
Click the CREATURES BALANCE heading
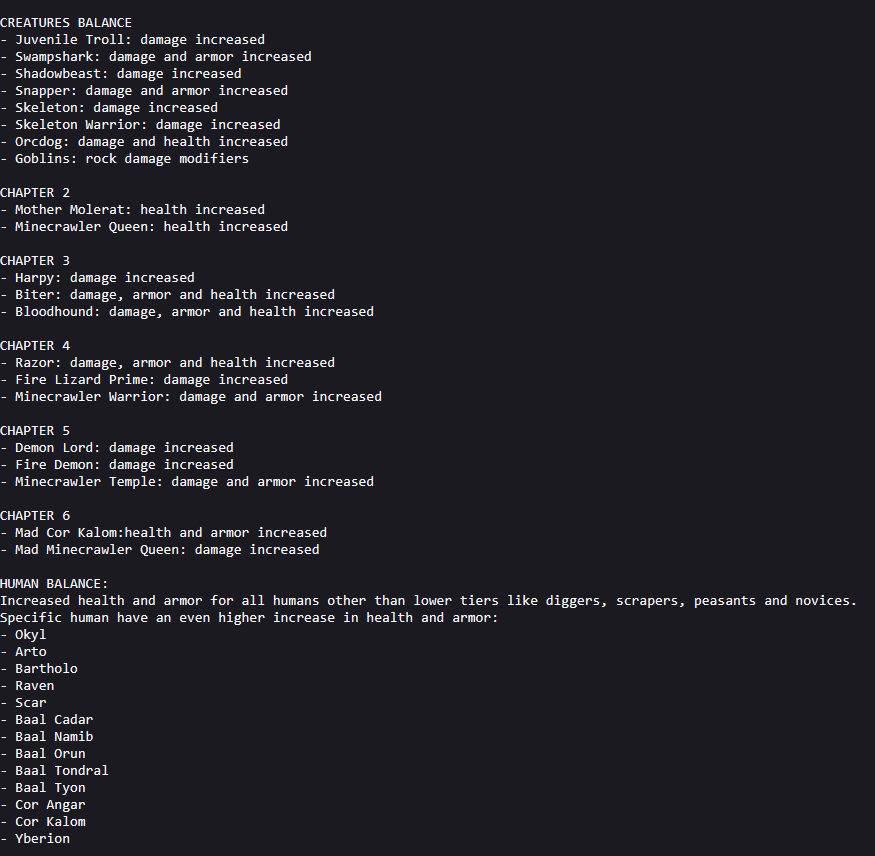click(x=66, y=23)
